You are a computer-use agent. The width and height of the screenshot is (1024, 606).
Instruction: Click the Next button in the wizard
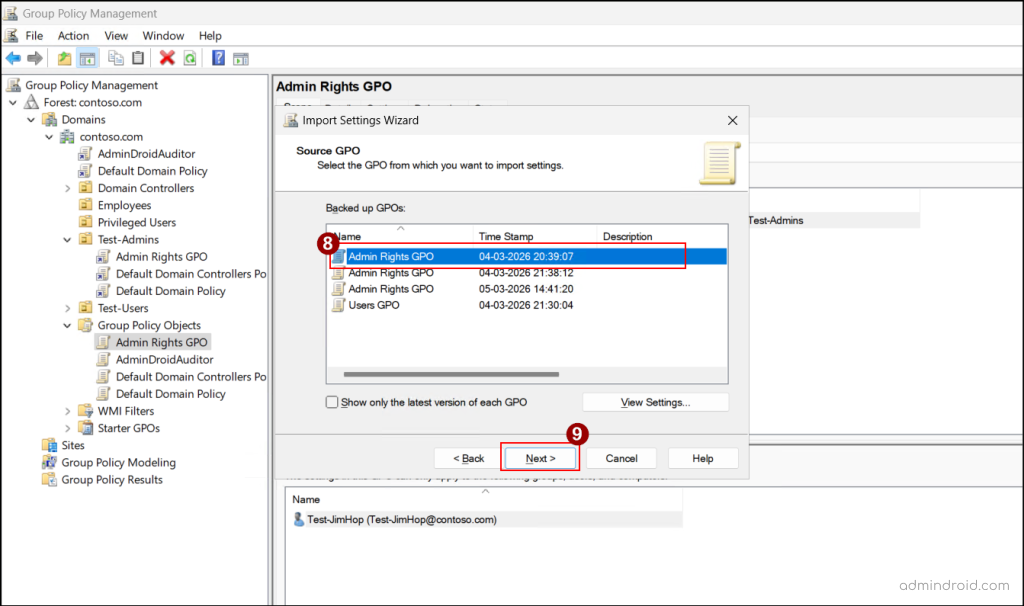point(539,458)
